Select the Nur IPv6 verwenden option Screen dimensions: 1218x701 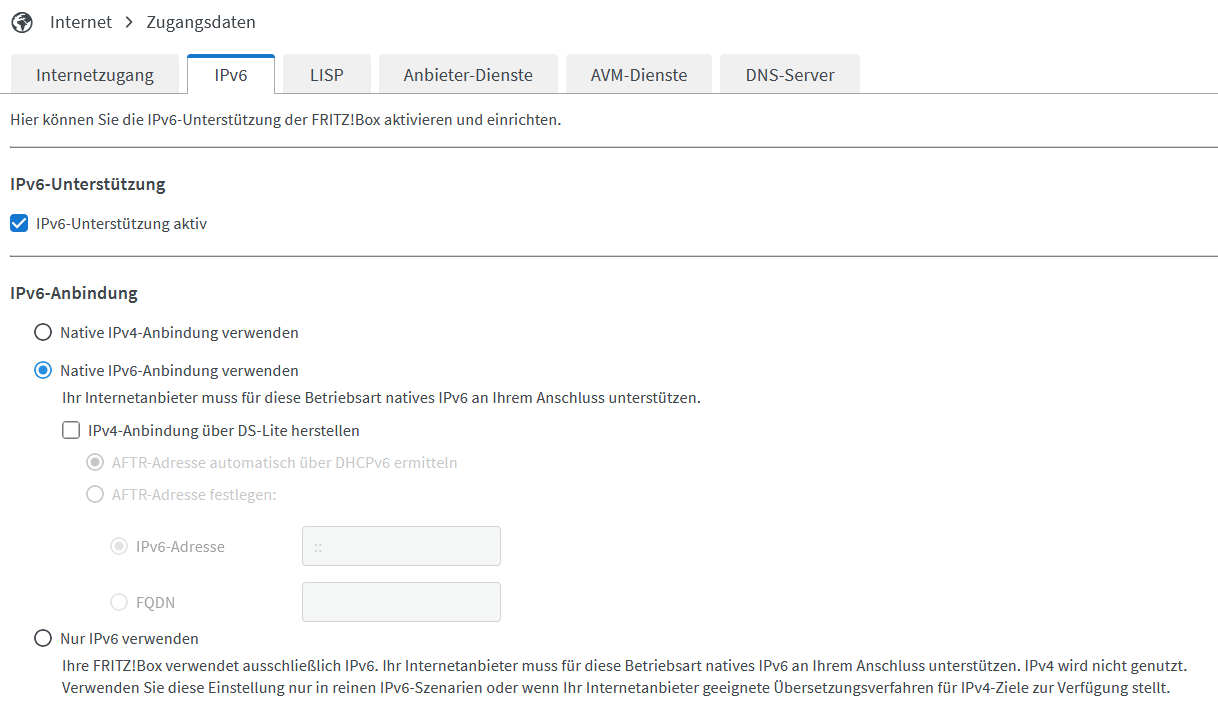[x=43, y=639]
